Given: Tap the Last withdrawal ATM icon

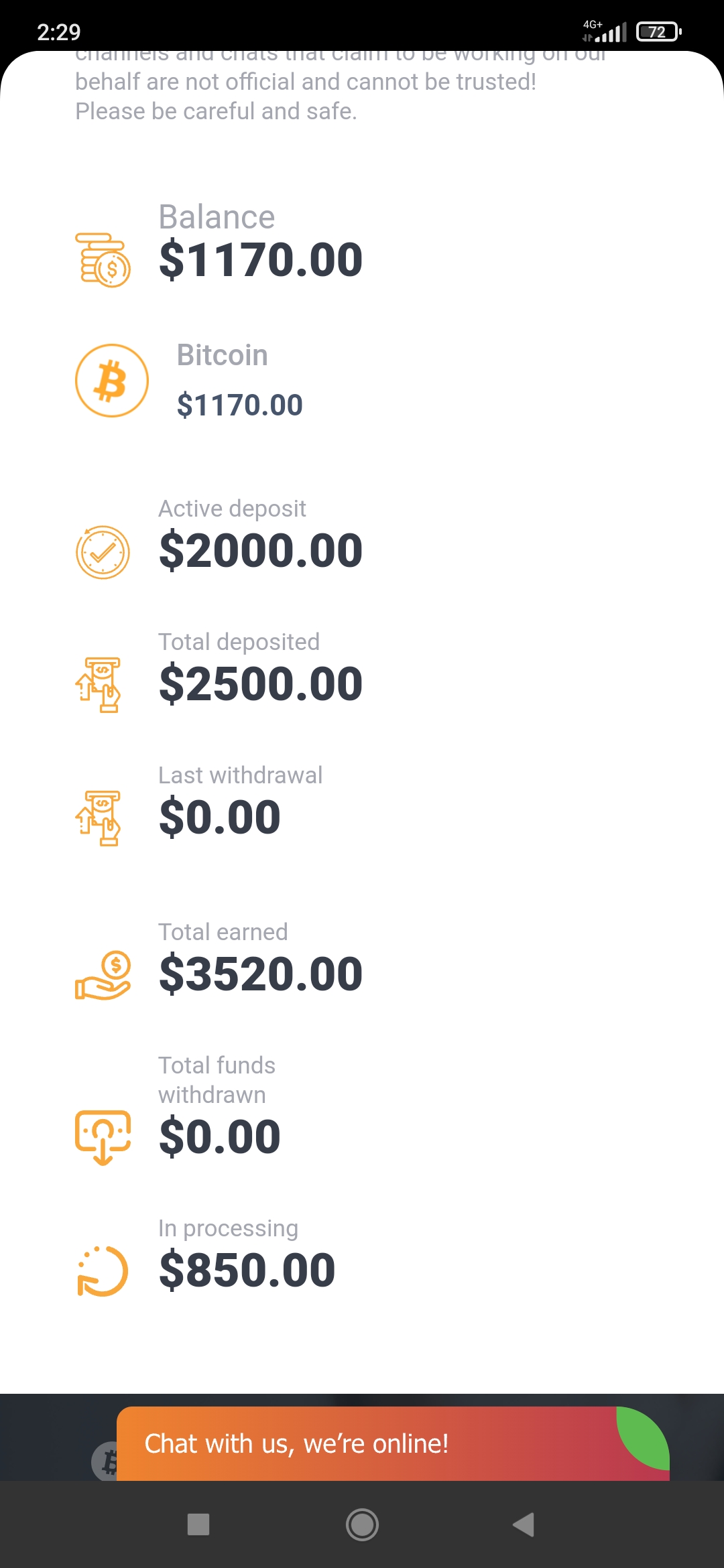Looking at the screenshot, I should coord(99,818).
